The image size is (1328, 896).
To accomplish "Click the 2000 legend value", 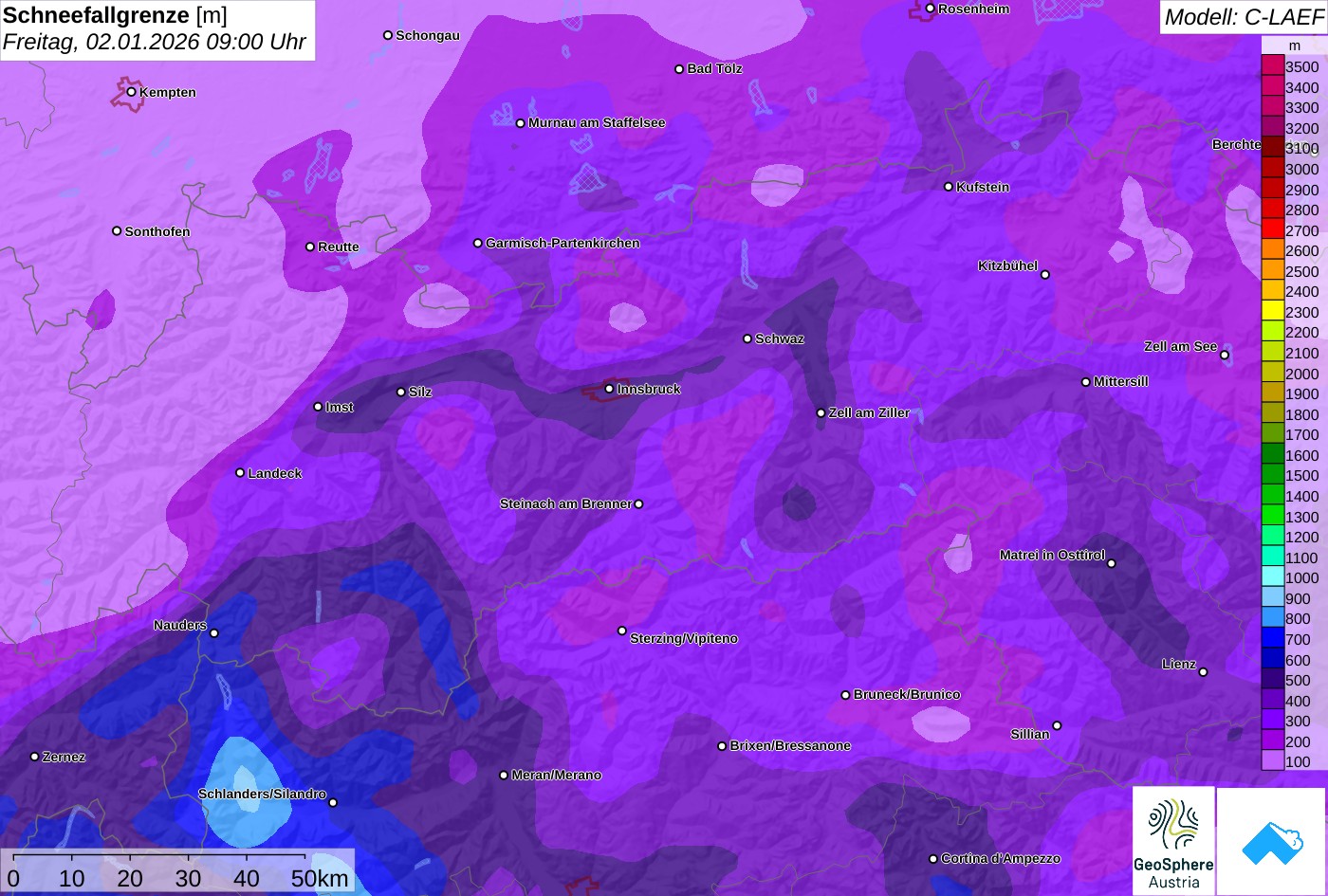I will [1301, 374].
